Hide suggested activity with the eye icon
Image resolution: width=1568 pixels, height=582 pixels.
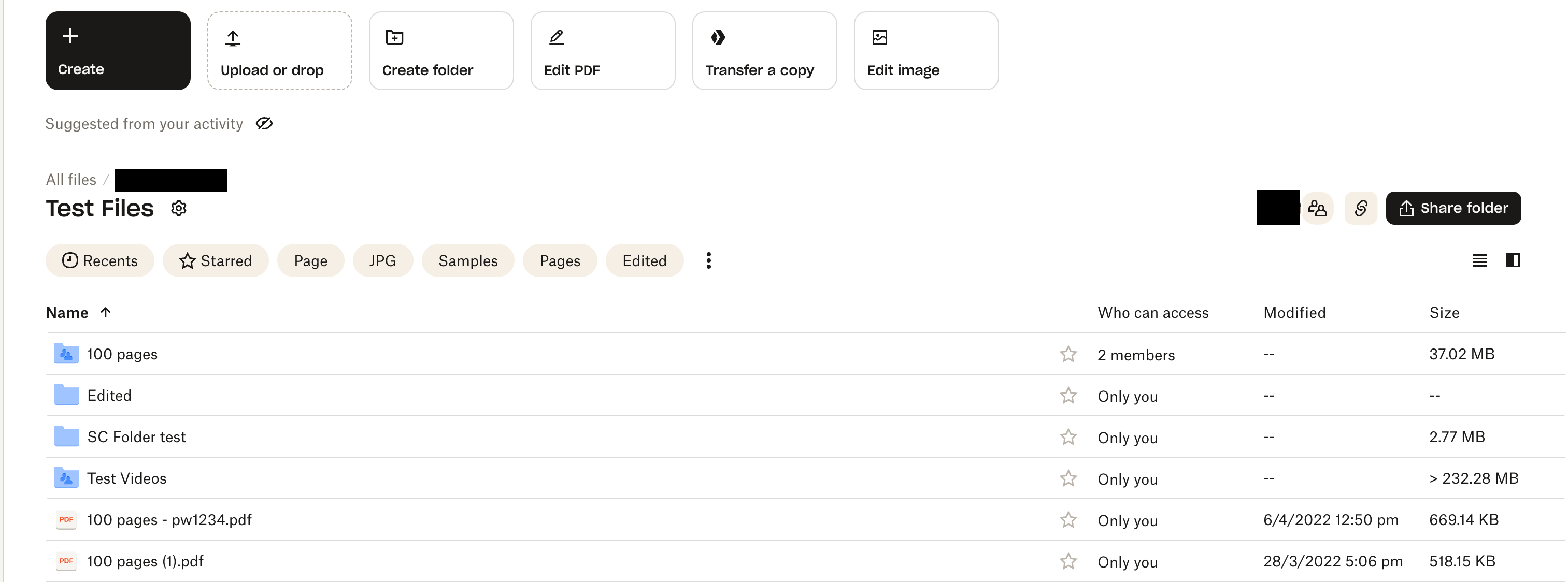tap(264, 123)
